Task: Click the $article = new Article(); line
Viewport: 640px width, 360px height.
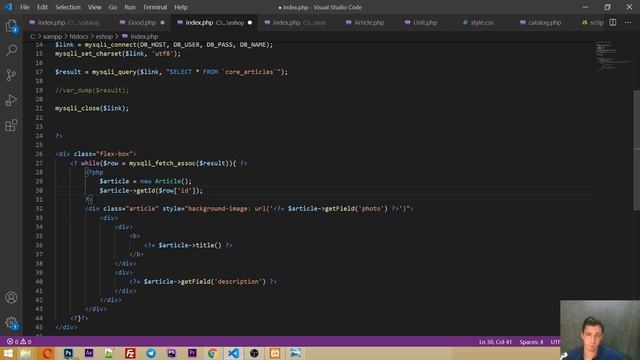Action: coord(145,181)
